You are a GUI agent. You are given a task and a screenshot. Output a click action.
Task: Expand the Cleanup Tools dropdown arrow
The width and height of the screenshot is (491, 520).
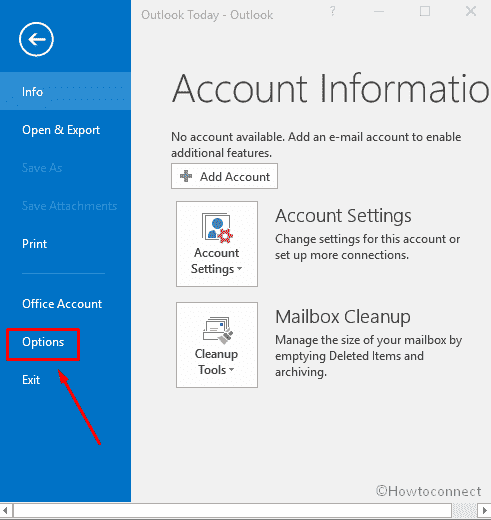[x=231, y=370]
